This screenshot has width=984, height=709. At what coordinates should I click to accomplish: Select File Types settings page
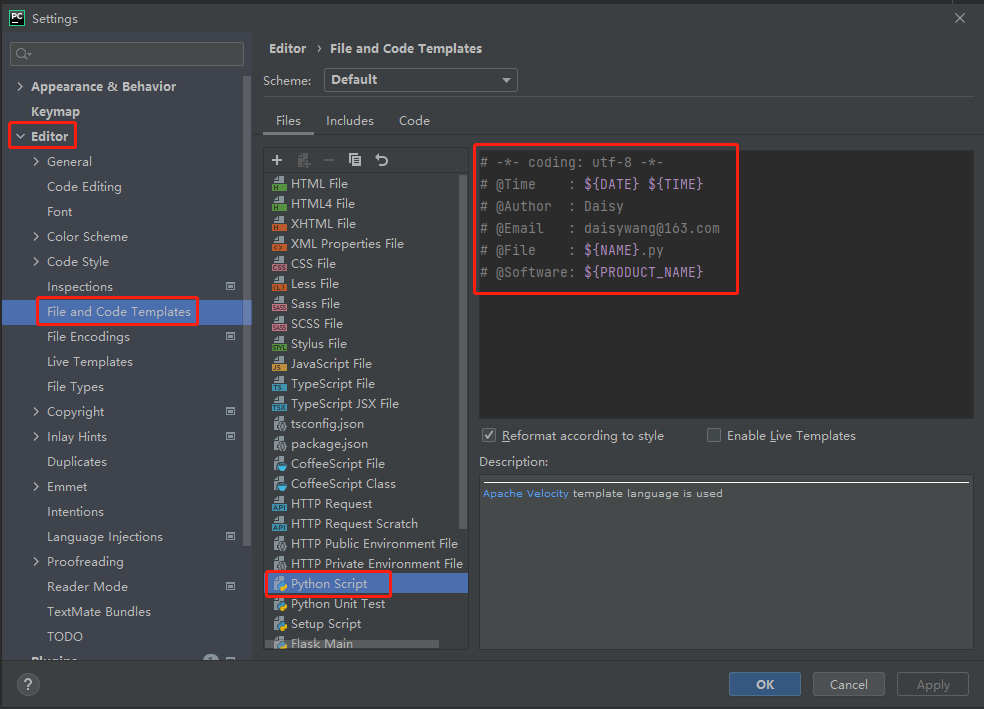click(x=75, y=387)
